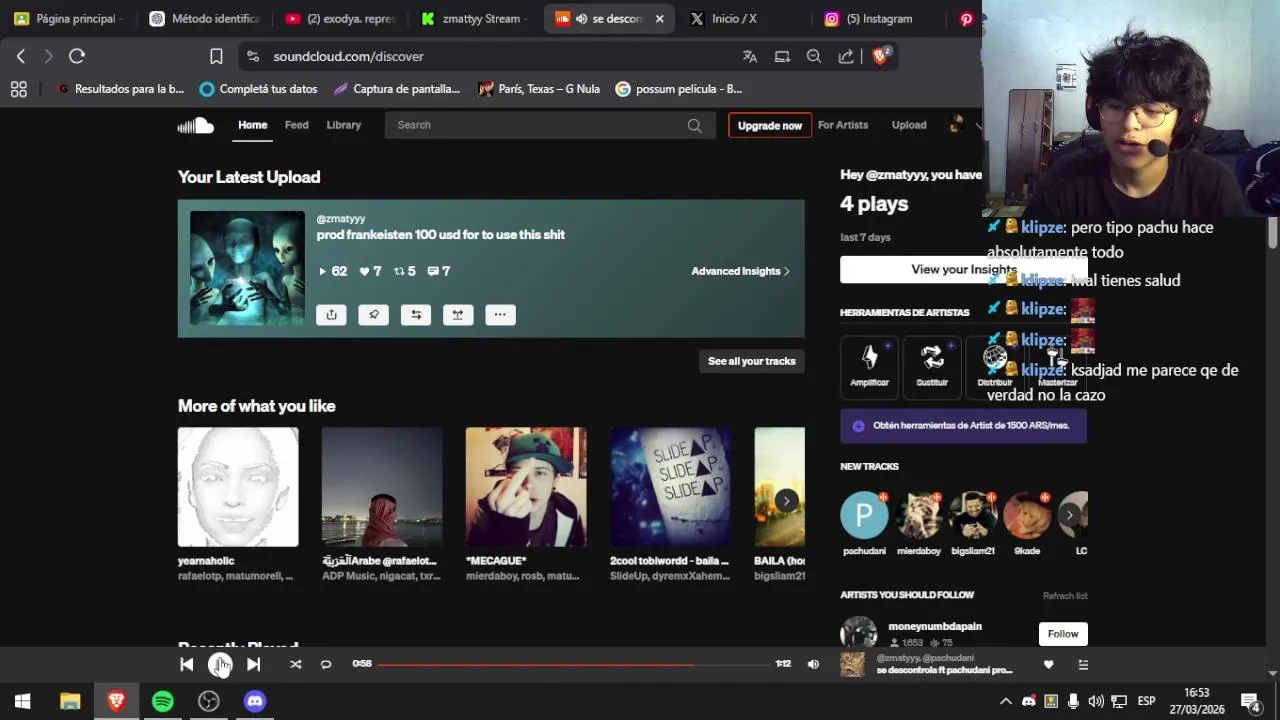Open the Library tab
Screen dimensions: 1280x720
343,125
